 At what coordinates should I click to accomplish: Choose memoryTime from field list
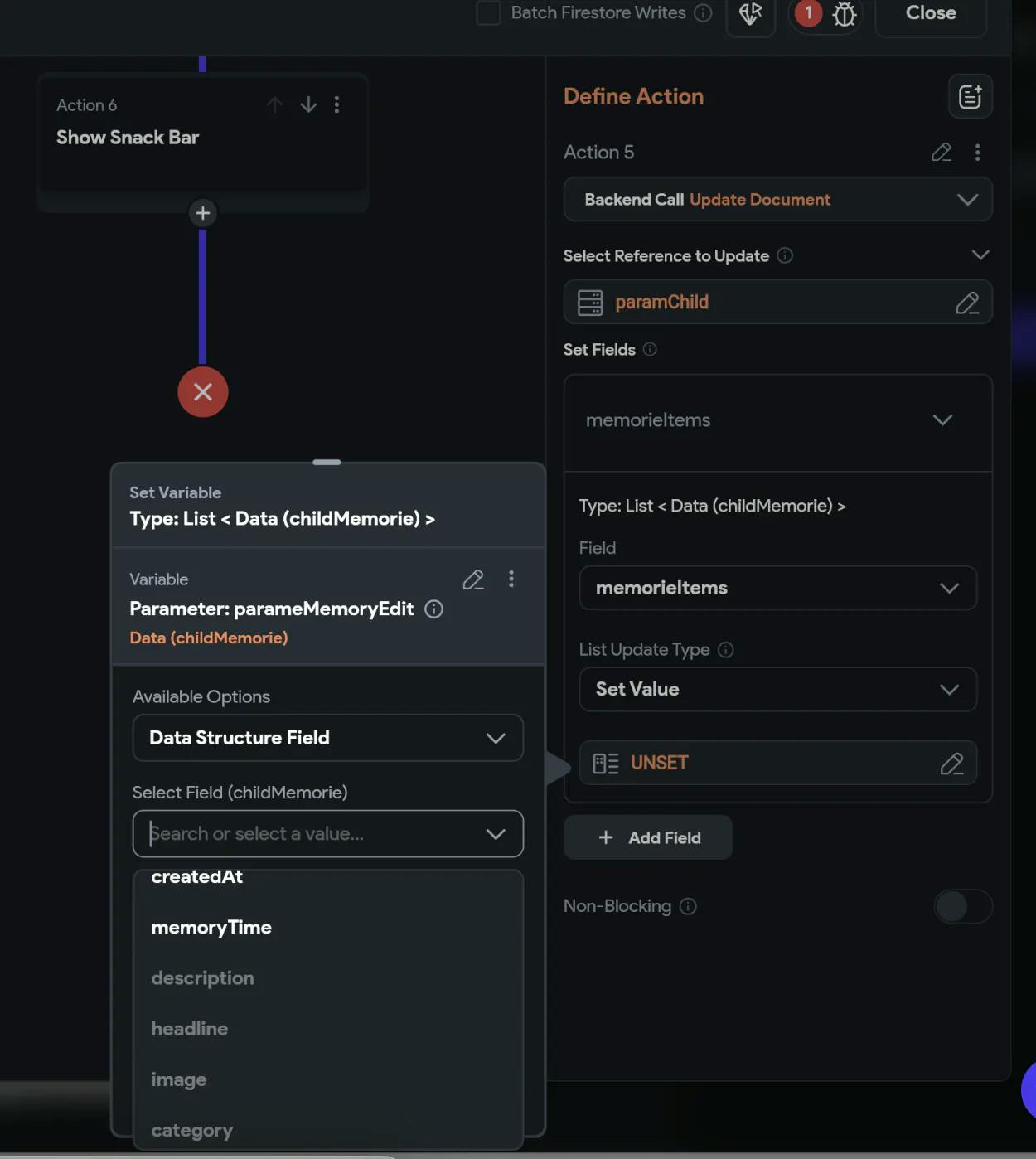tap(211, 928)
